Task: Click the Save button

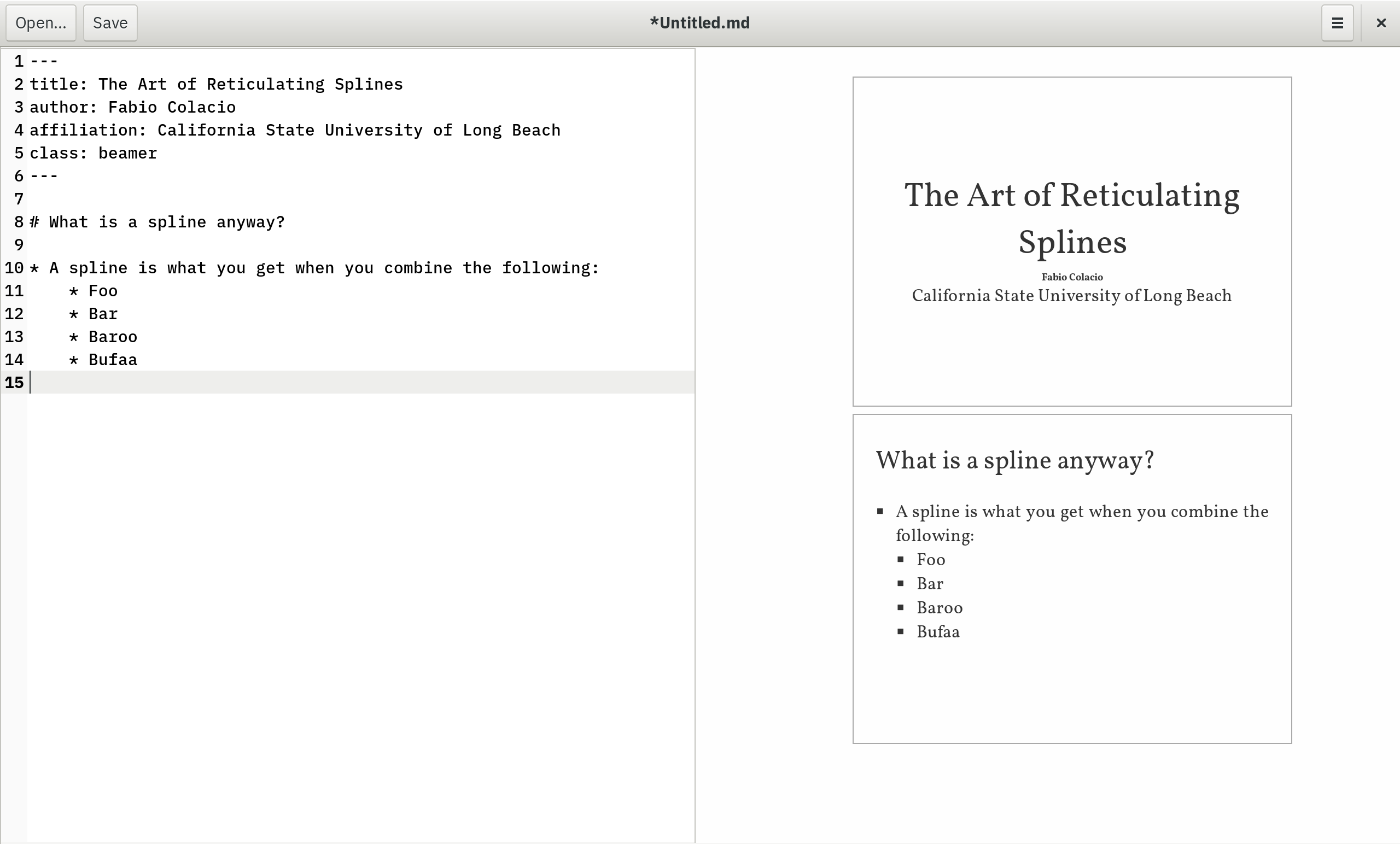Action: [110, 23]
